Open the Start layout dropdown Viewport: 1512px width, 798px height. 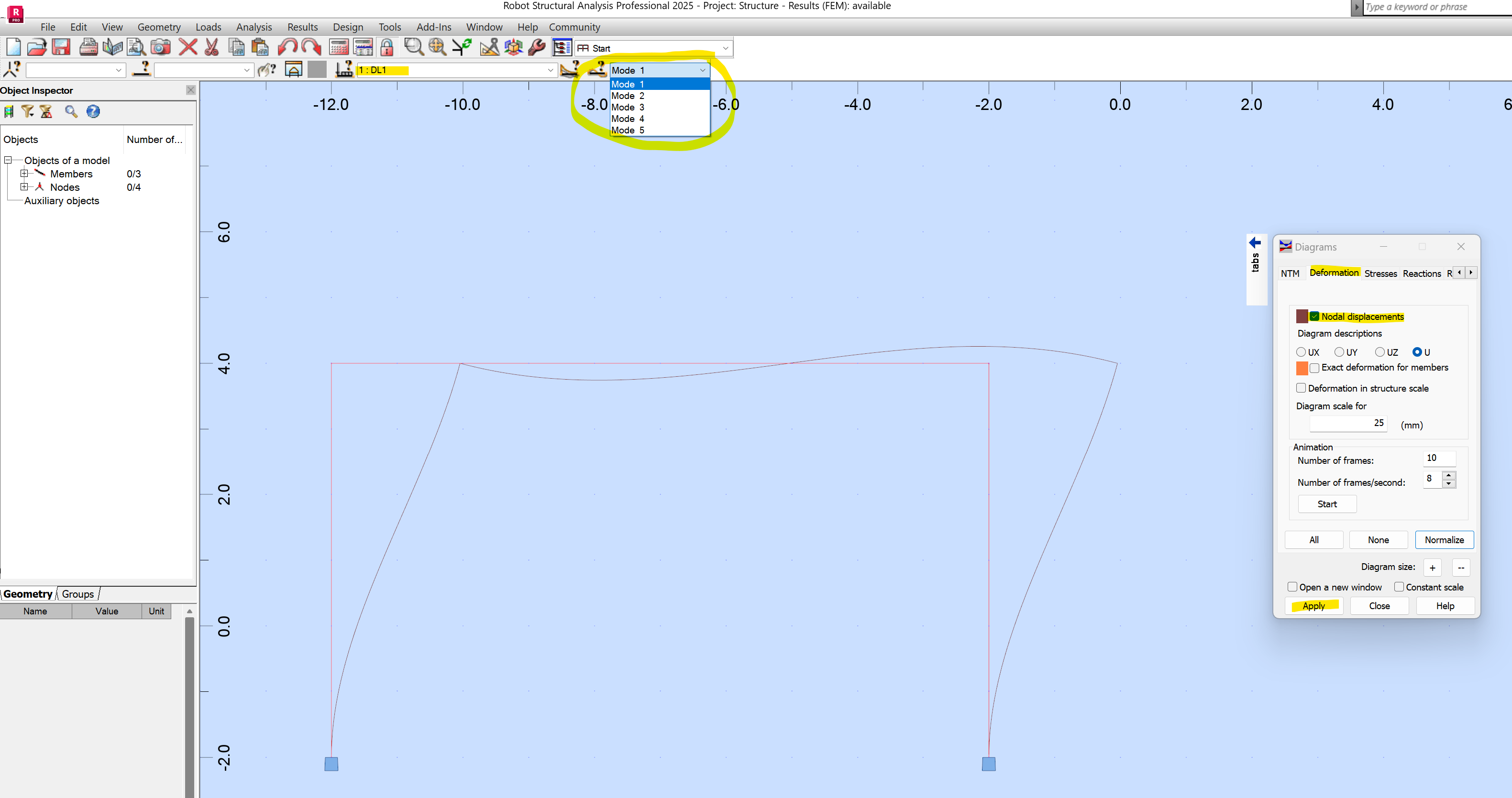tap(726, 48)
